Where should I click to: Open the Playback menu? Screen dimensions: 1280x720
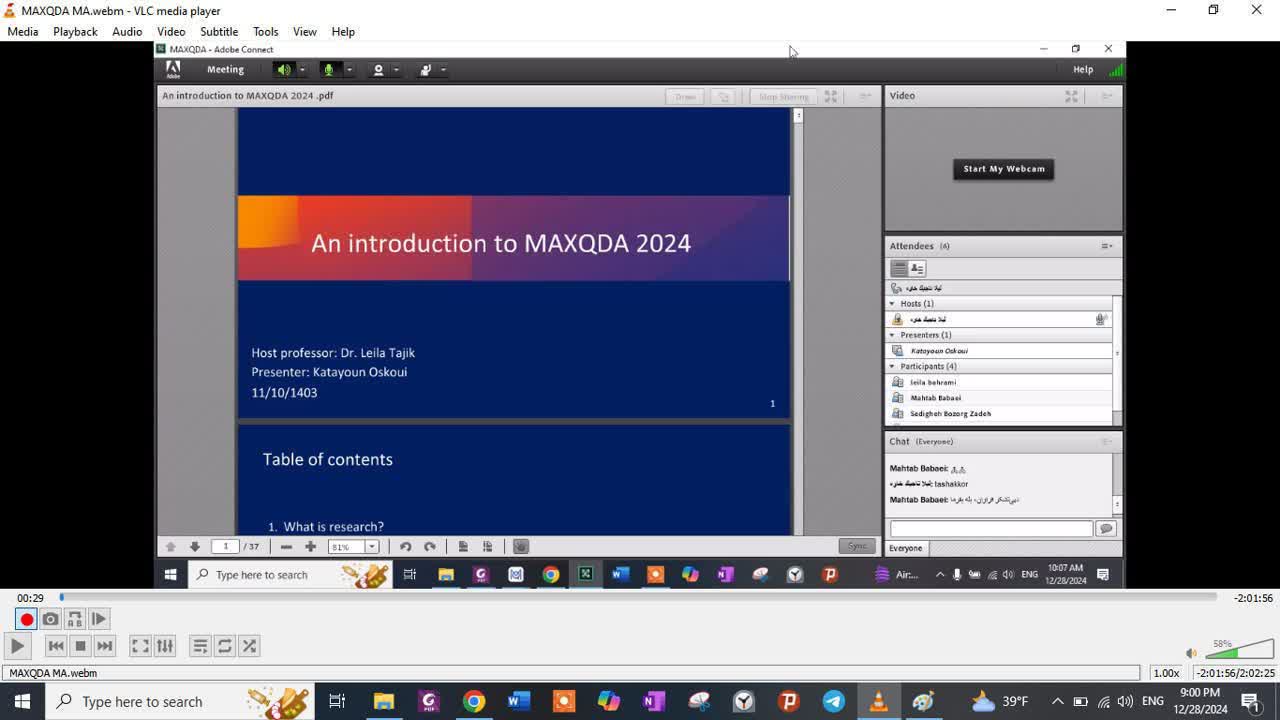point(75,31)
